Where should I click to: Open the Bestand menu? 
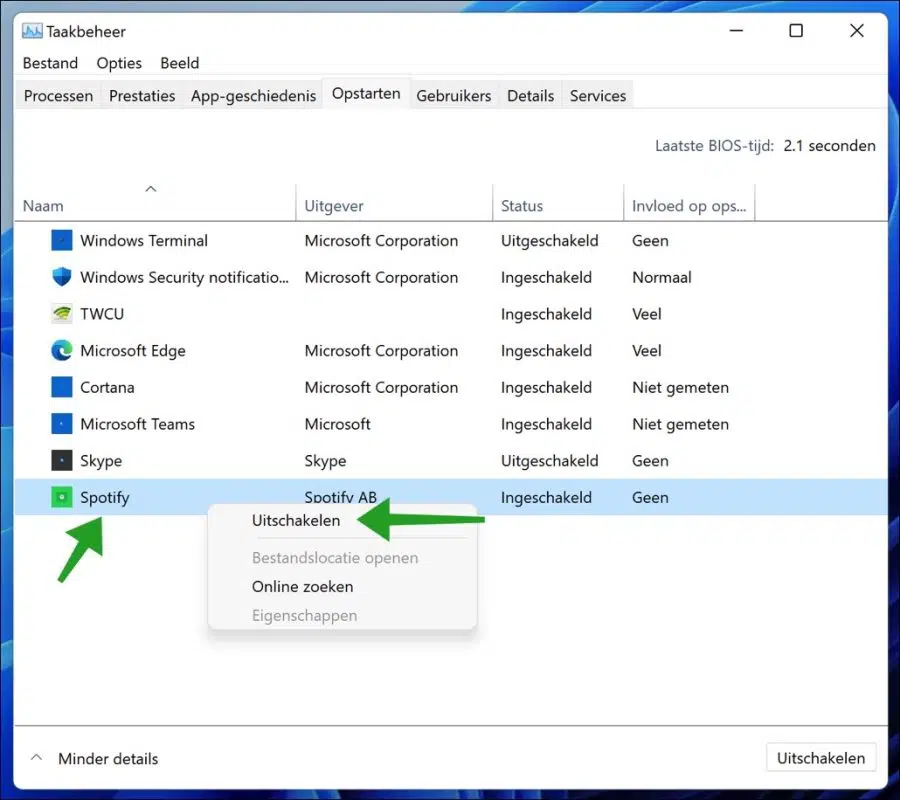(x=51, y=63)
